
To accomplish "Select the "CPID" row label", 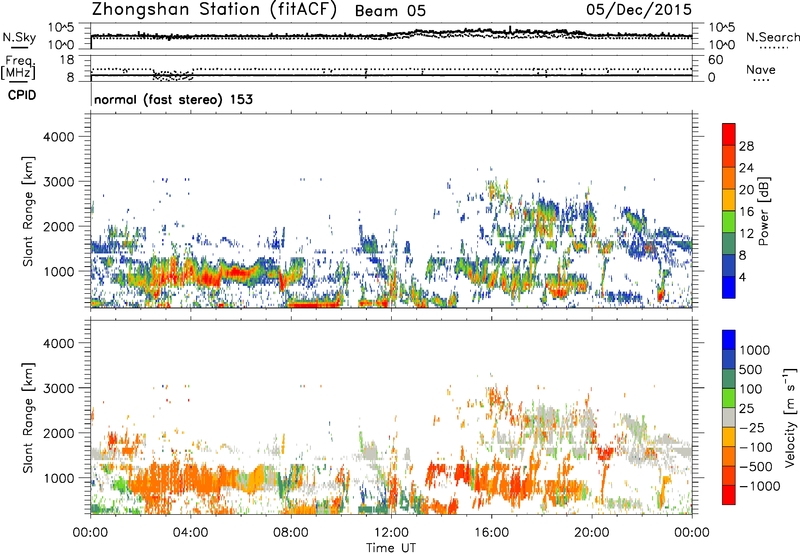I will pos(22,95).
